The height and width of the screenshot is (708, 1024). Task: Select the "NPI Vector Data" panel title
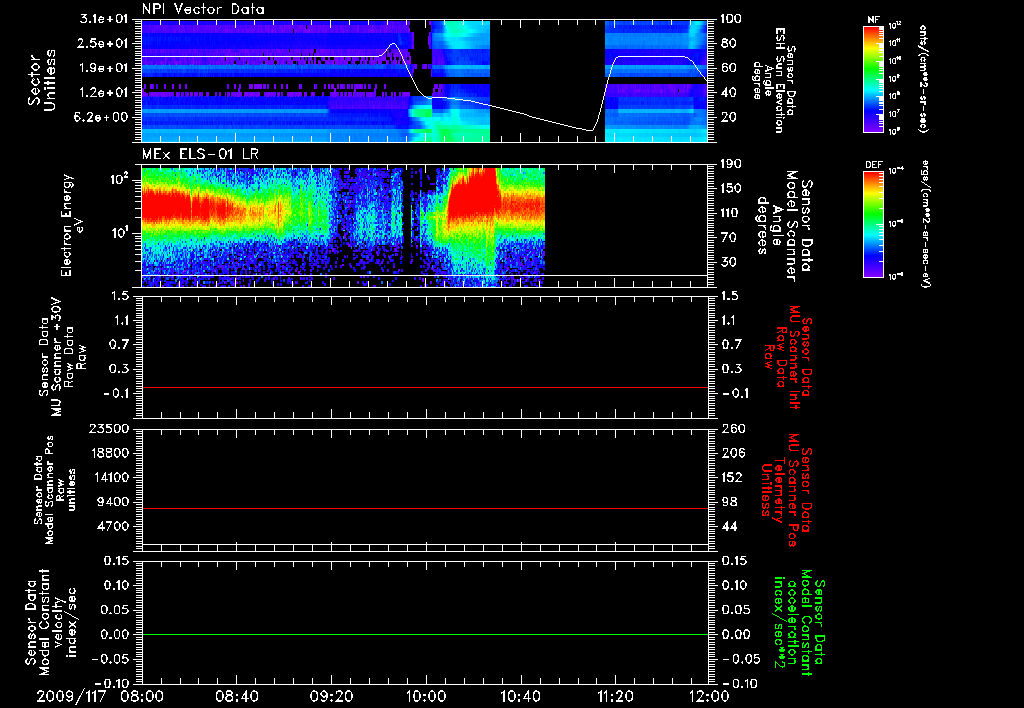pos(203,9)
